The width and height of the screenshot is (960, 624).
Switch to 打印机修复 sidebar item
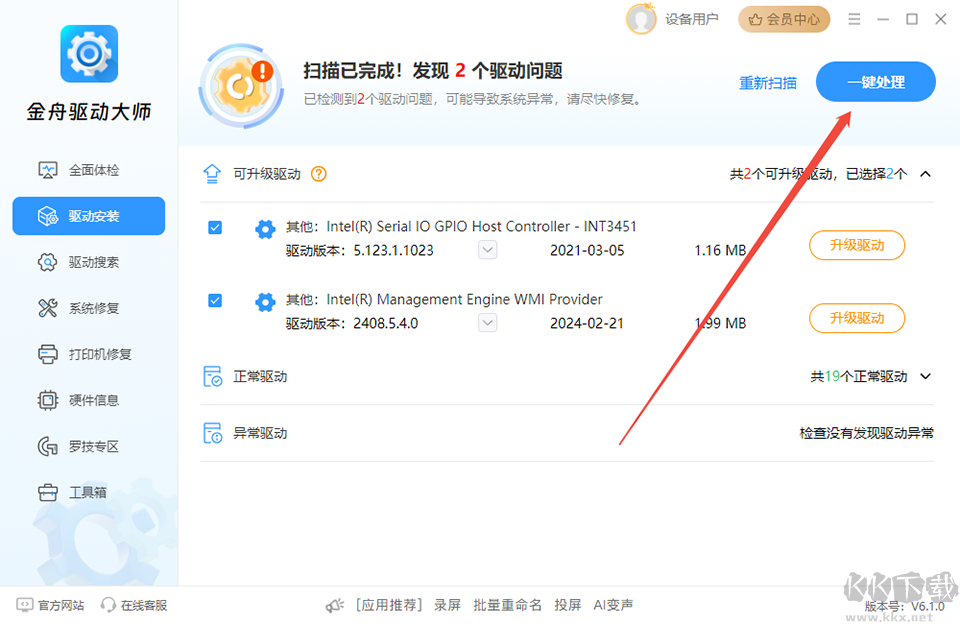click(x=89, y=354)
